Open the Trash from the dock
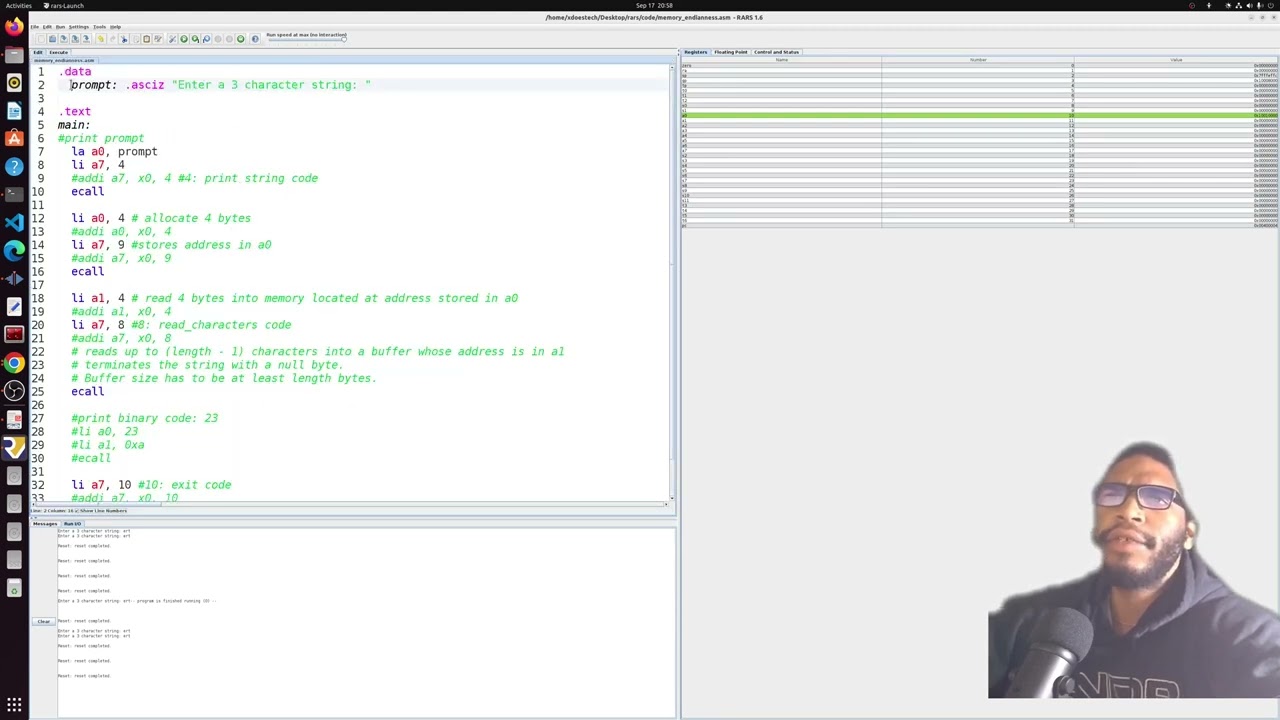Screen dimensions: 1280x720 click(x=14, y=589)
